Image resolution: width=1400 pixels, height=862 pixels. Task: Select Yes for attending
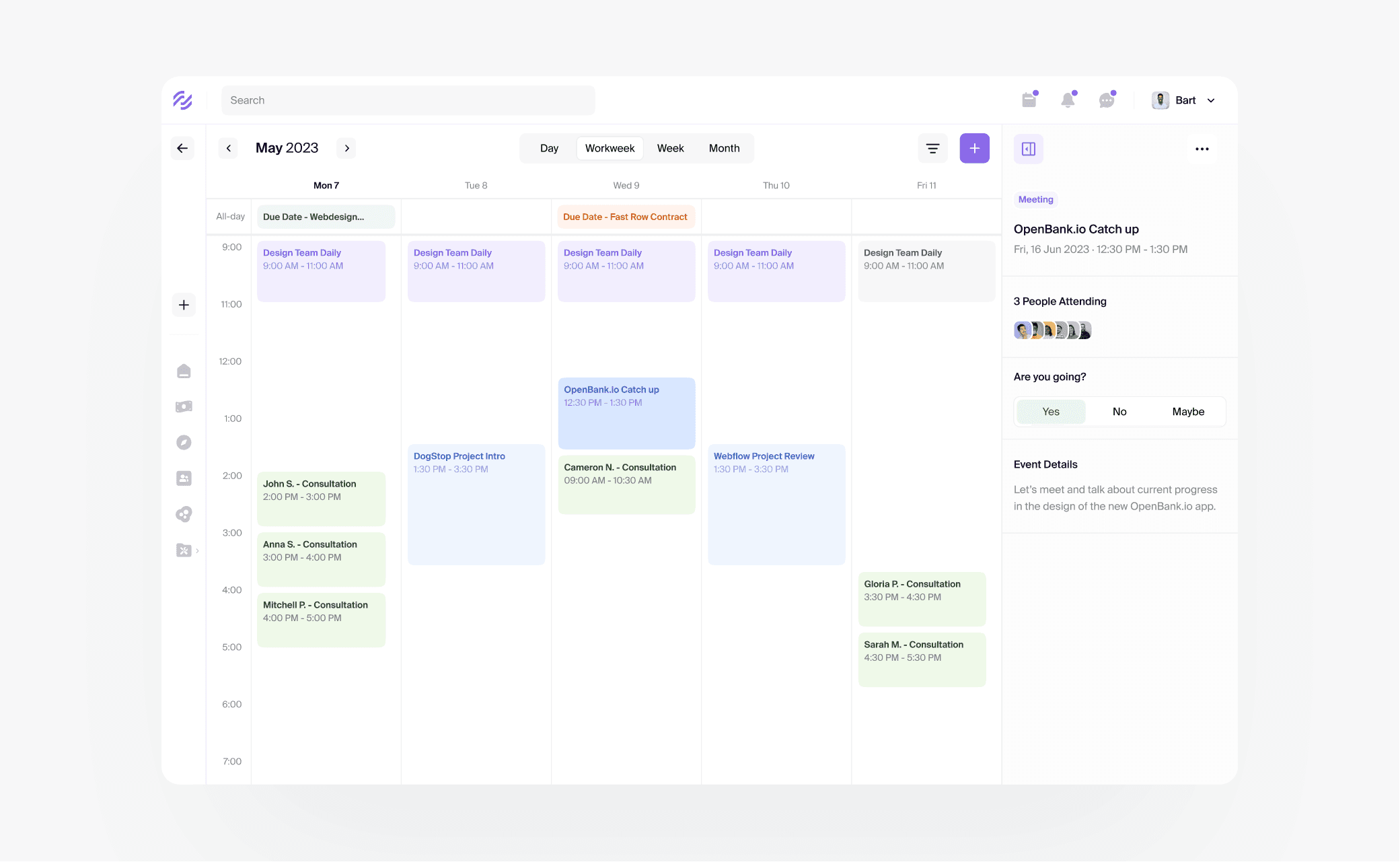[1050, 412]
